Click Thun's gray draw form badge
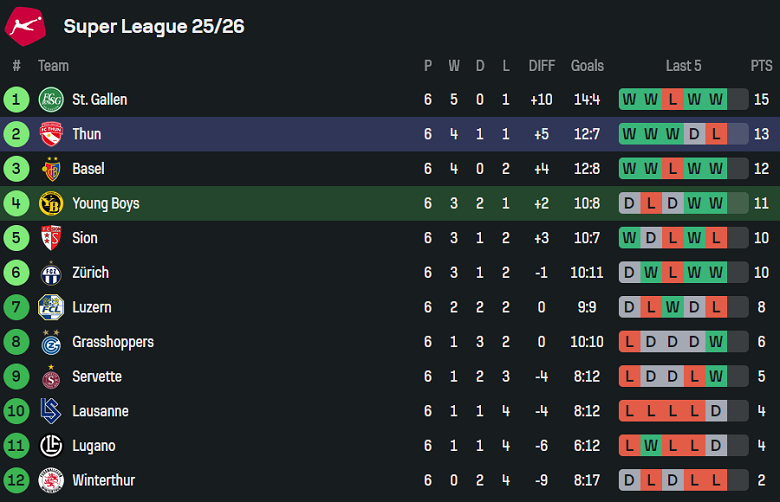The width and height of the screenshot is (780, 502). (x=694, y=134)
